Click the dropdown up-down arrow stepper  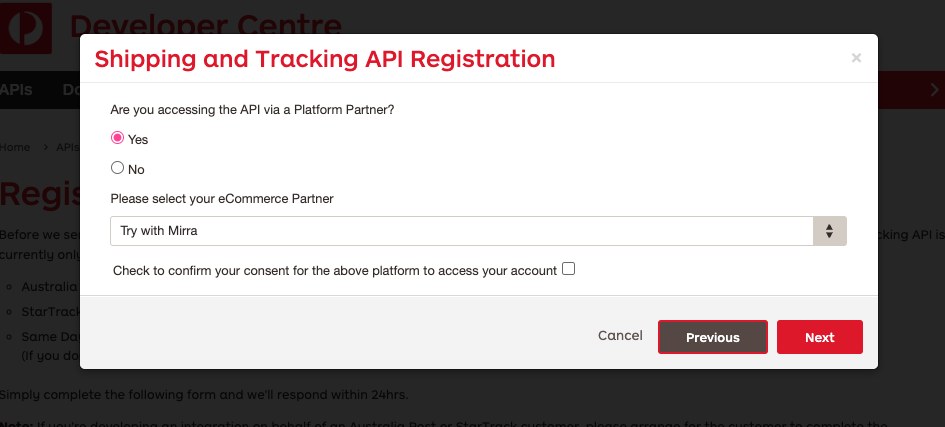pyautogui.click(x=829, y=231)
